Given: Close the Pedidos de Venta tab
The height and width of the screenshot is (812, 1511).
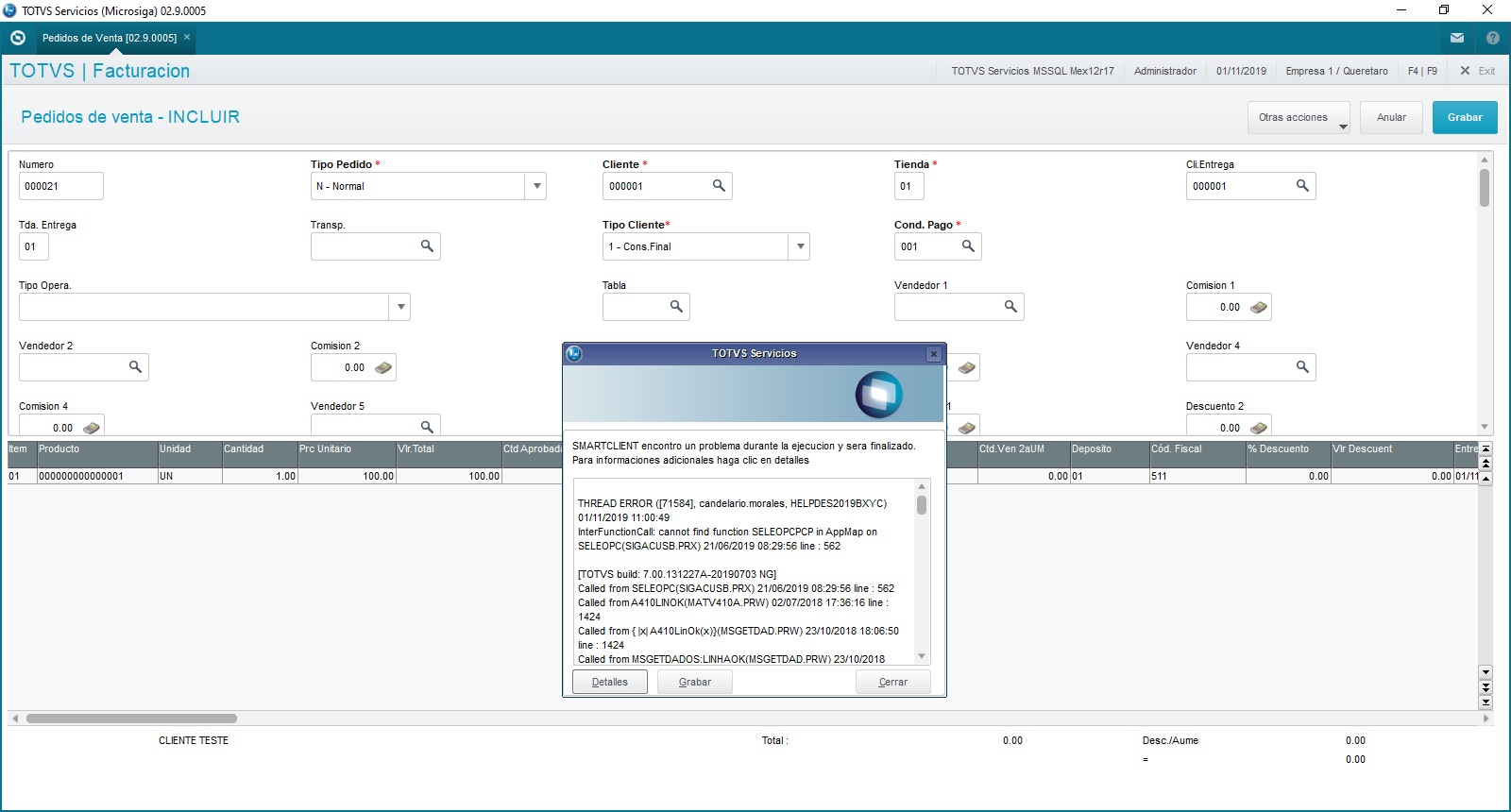Looking at the screenshot, I should [187, 38].
